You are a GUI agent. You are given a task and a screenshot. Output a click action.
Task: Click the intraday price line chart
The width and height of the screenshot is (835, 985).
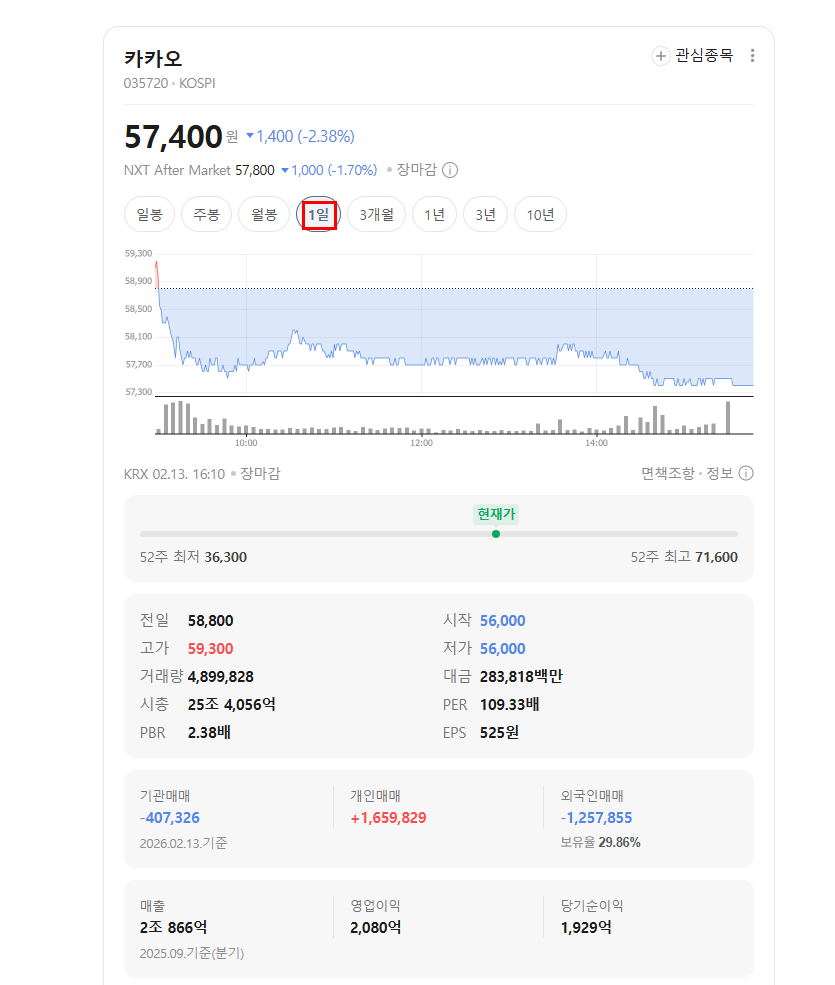tap(454, 324)
